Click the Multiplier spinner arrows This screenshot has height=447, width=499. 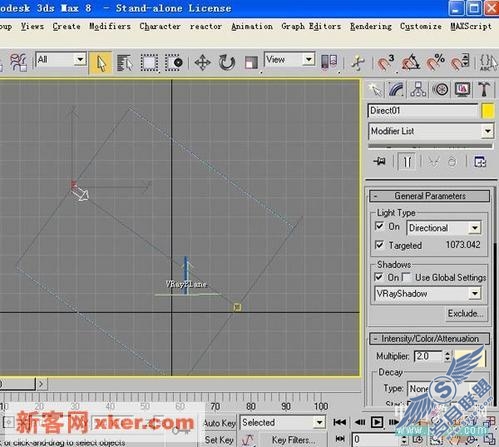click(x=447, y=356)
